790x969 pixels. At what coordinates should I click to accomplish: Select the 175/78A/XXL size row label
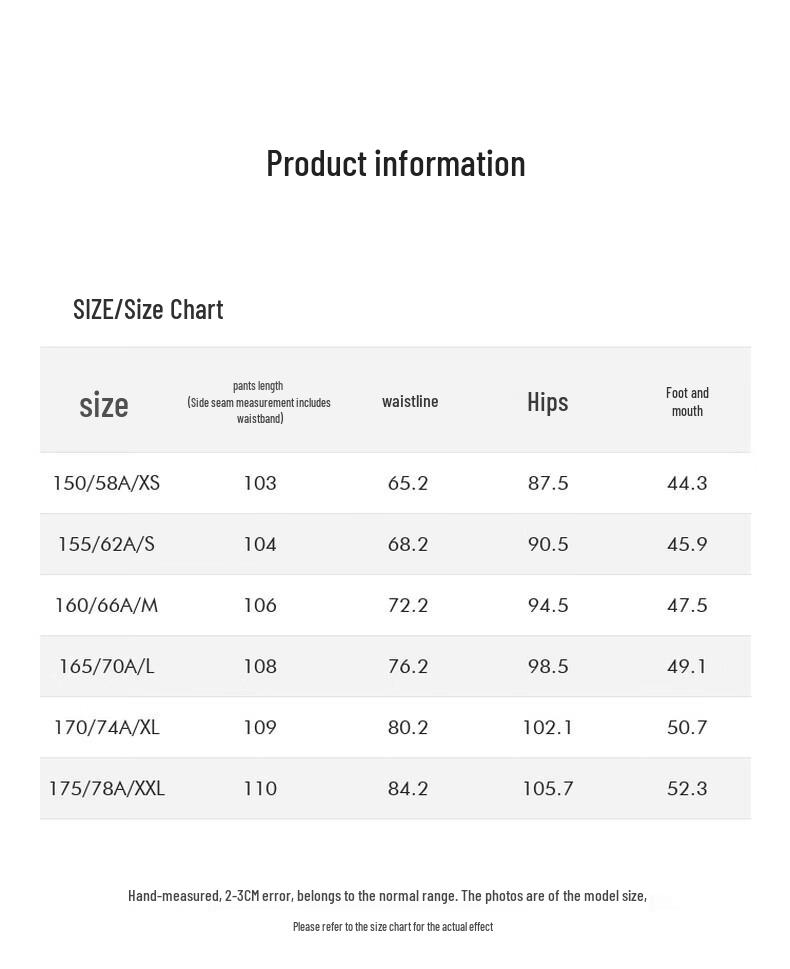tap(106, 789)
